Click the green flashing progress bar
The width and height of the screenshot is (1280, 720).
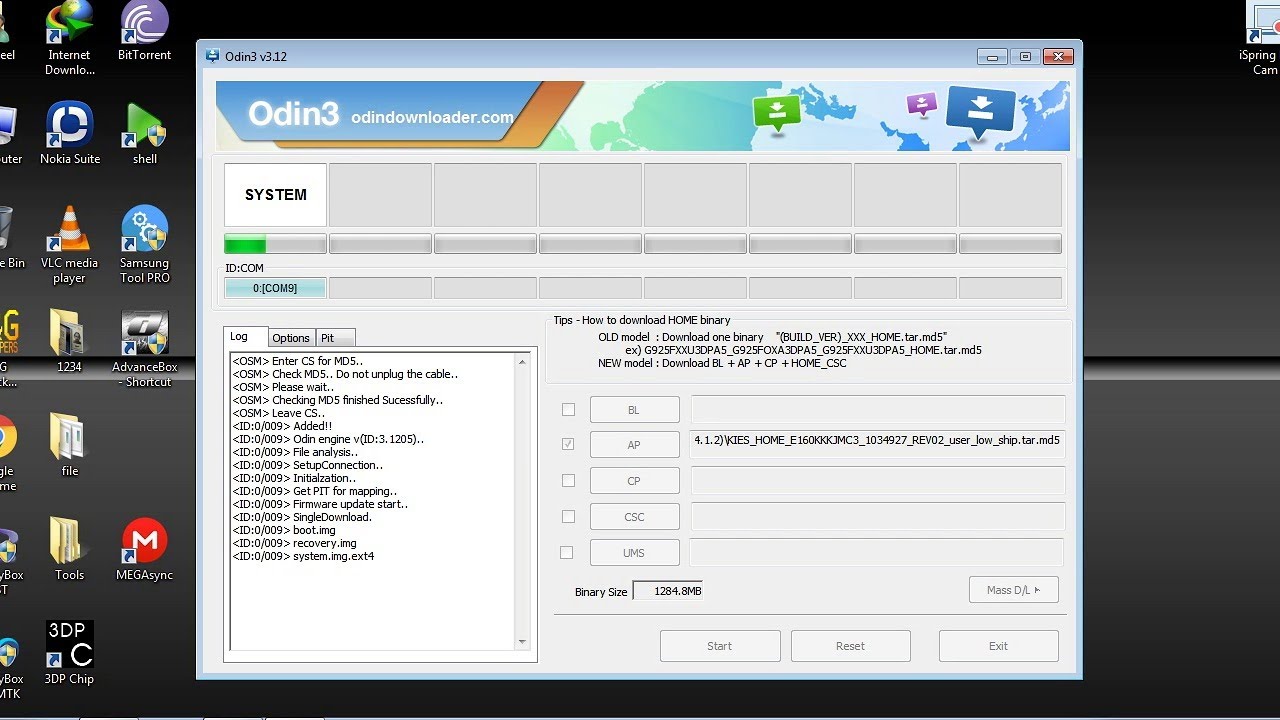(x=275, y=244)
